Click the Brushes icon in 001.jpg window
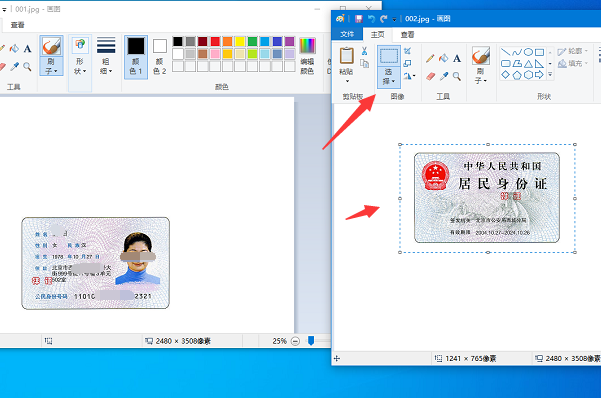The width and height of the screenshot is (601, 398). click(51, 46)
